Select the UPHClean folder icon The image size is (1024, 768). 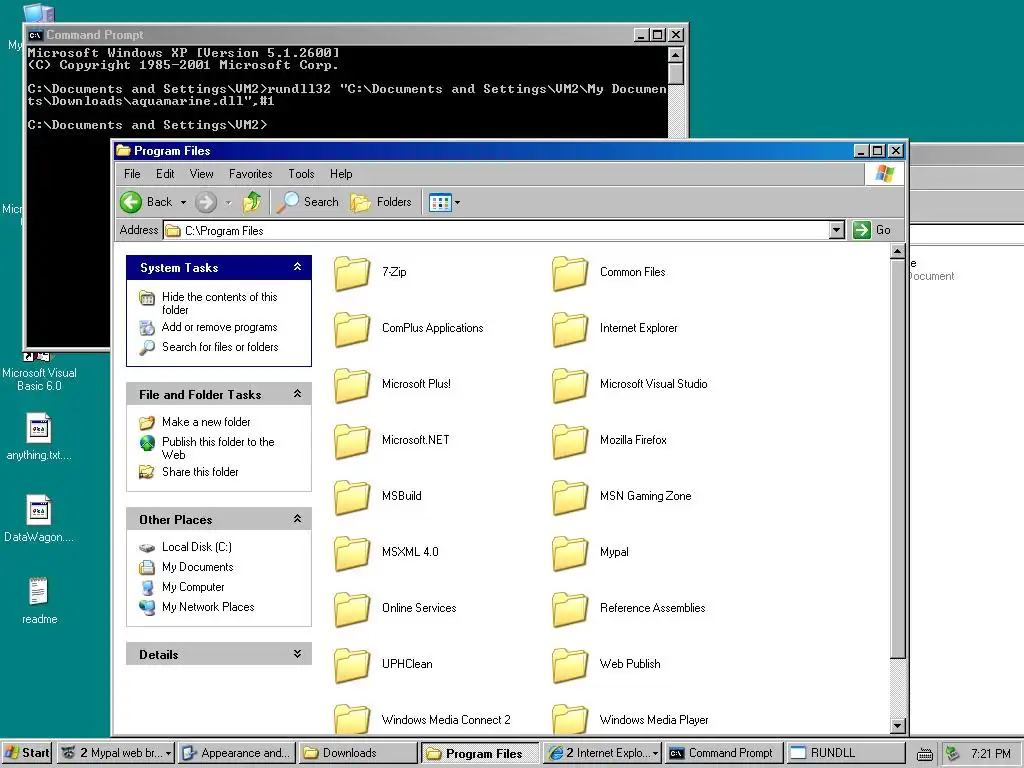[x=352, y=665]
